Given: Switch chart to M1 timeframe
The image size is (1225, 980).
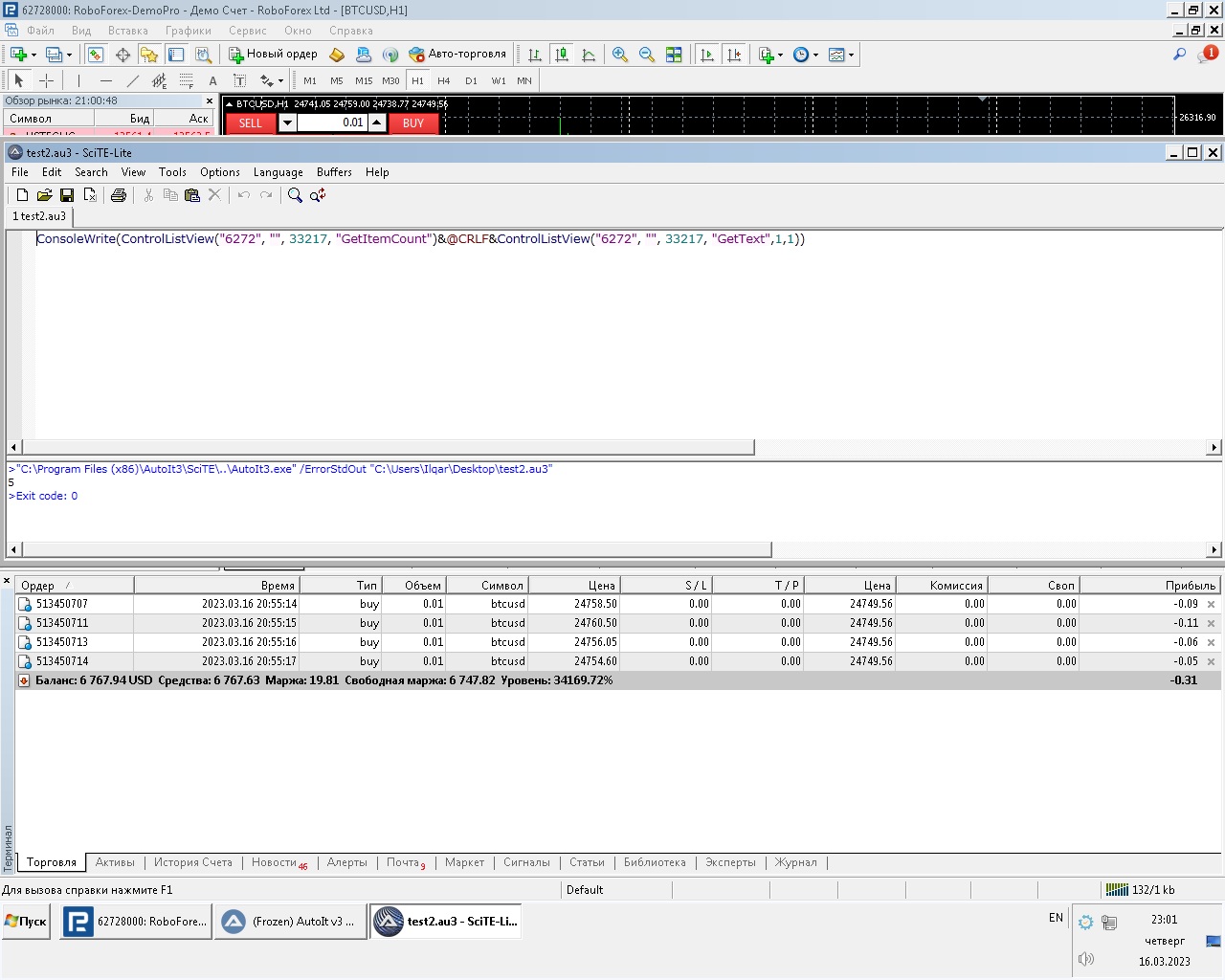Looking at the screenshot, I should (x=310, y=80).
